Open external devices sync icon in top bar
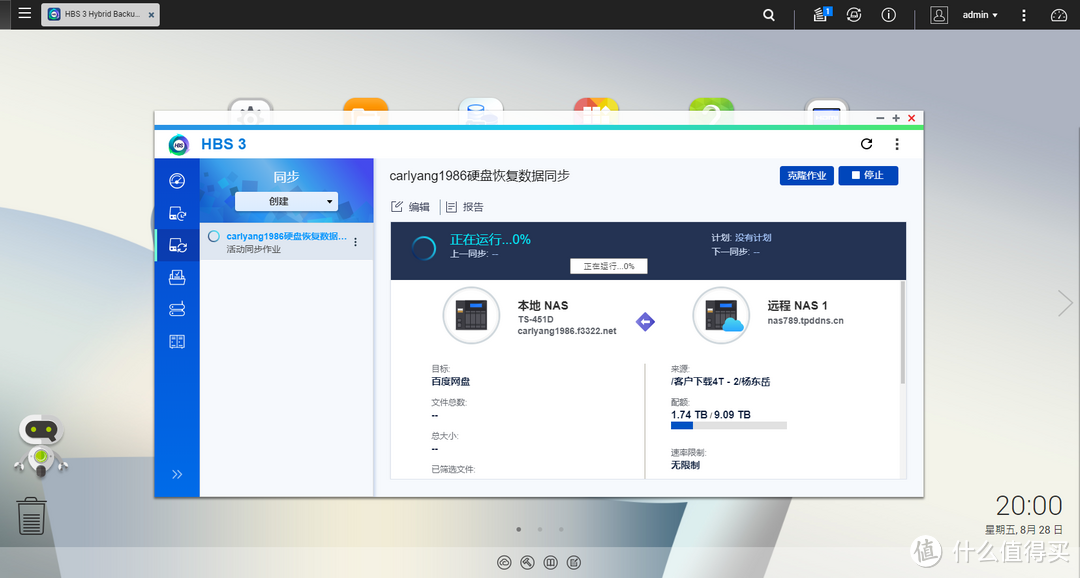 tap(854, 14)
